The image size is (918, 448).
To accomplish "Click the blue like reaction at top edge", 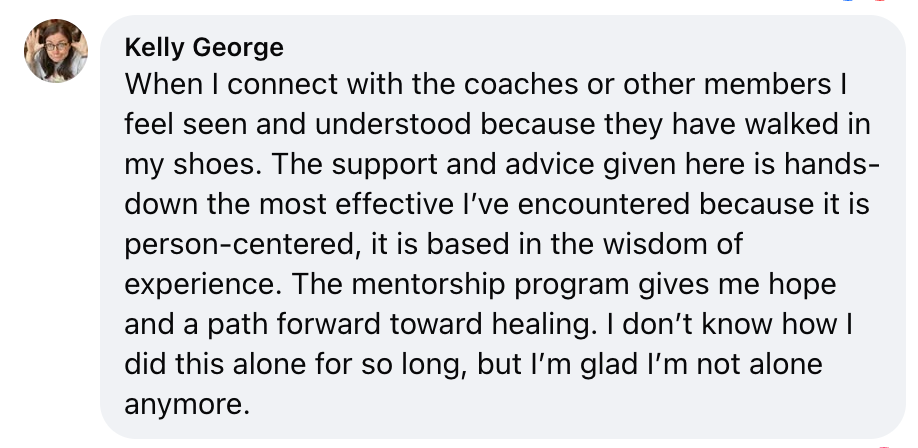I will 848,1.
